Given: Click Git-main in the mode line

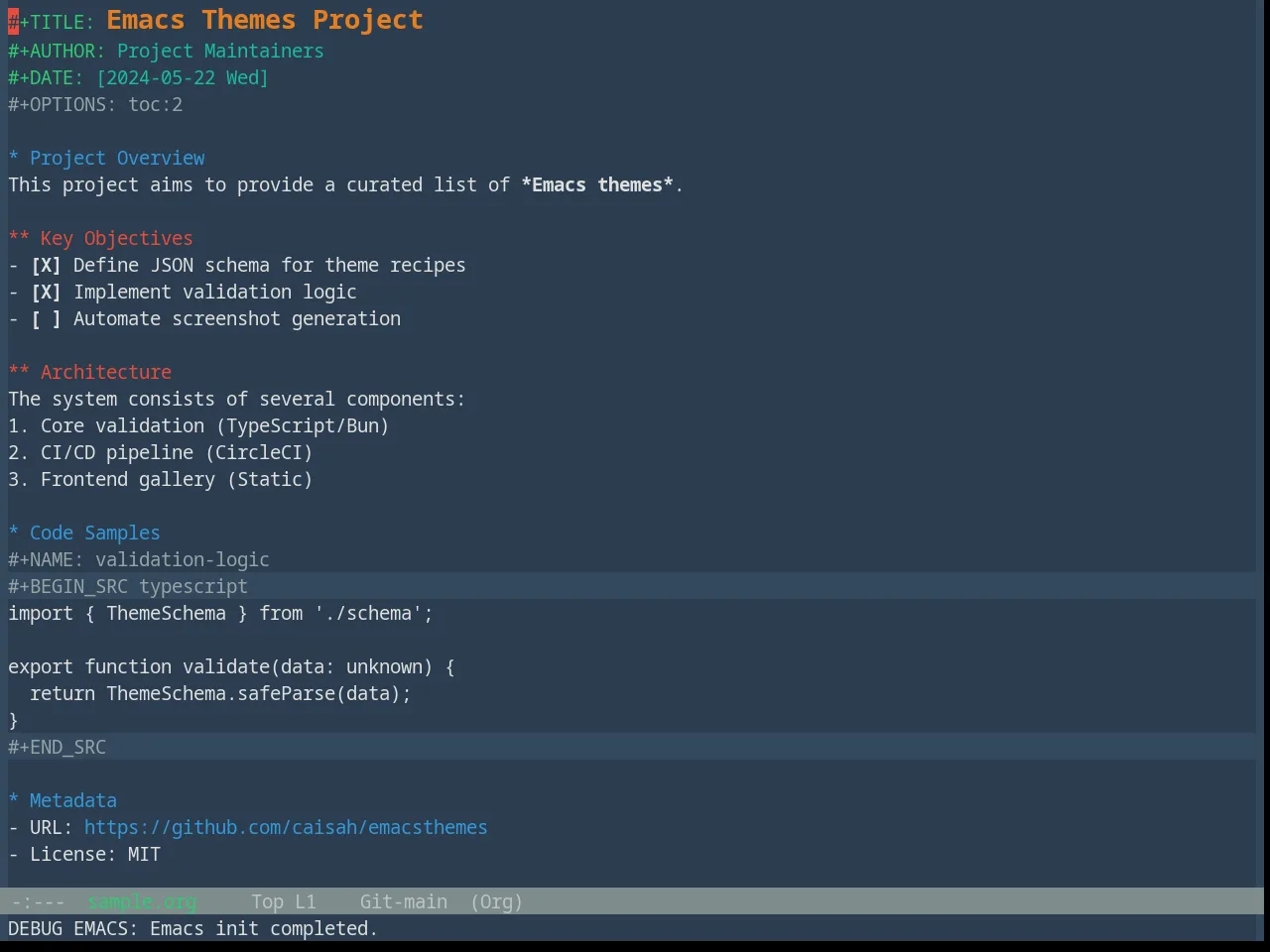Looking at the screenshot, I should (x=403, y=902).
